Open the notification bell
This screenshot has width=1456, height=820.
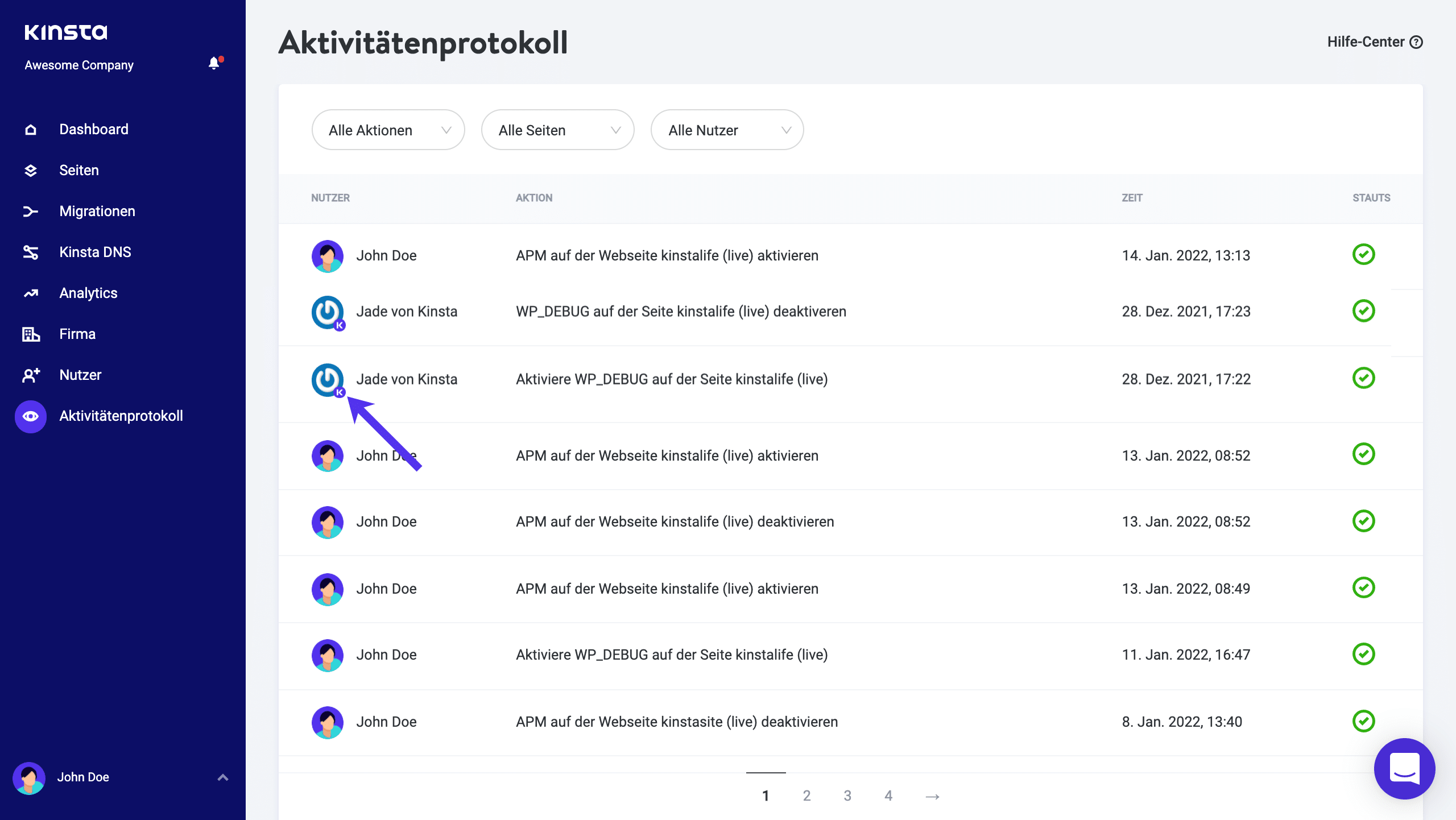point(214,63)
